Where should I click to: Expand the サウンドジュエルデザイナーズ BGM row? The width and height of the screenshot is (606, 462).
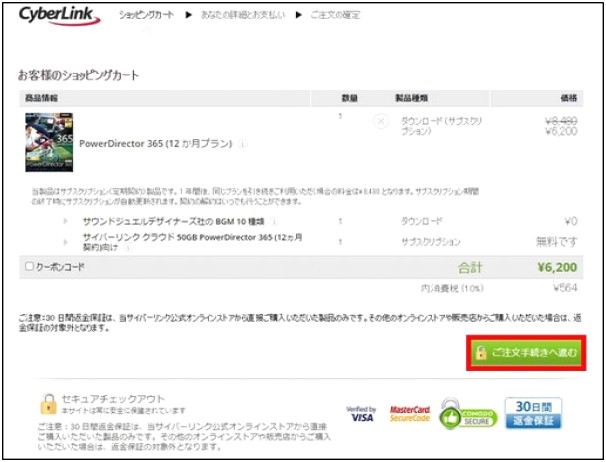coord(65,221)
